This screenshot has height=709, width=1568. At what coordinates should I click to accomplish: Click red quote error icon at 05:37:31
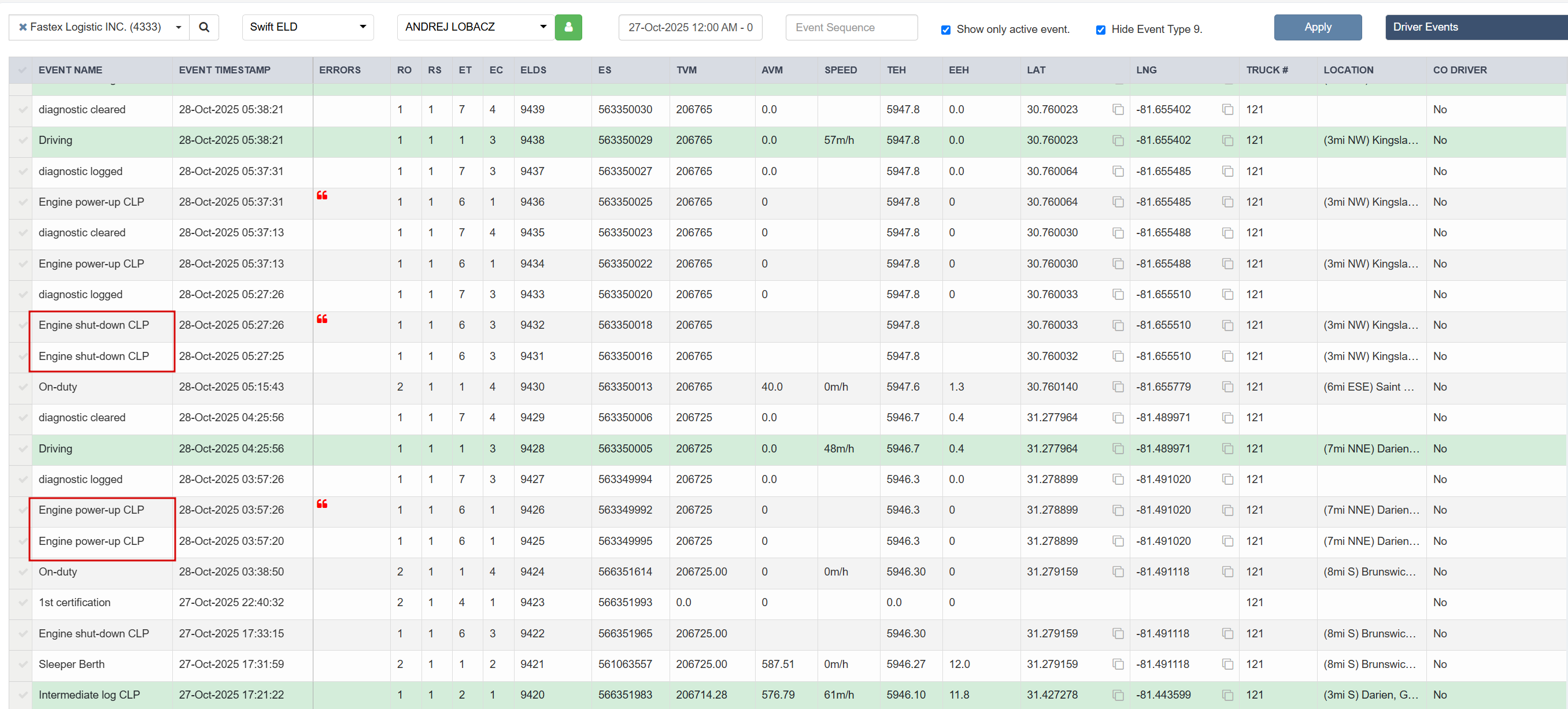click(x=322, y=195)
